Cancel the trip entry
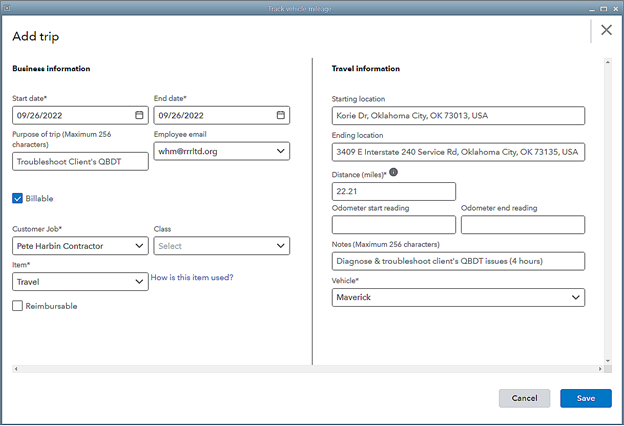This screenshot has width=624, height=426. click(524, 398)
